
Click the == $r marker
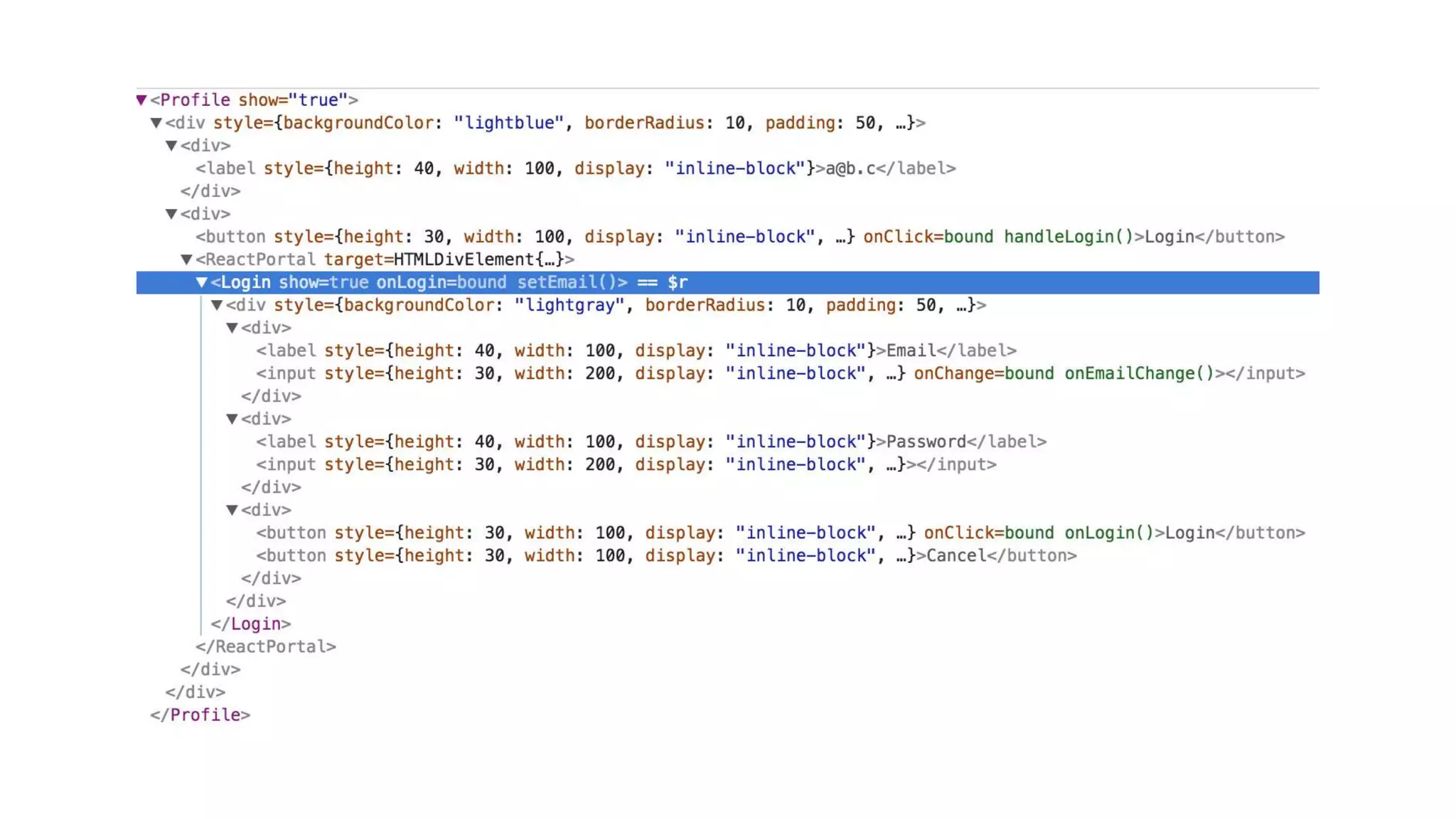[663, 282]
